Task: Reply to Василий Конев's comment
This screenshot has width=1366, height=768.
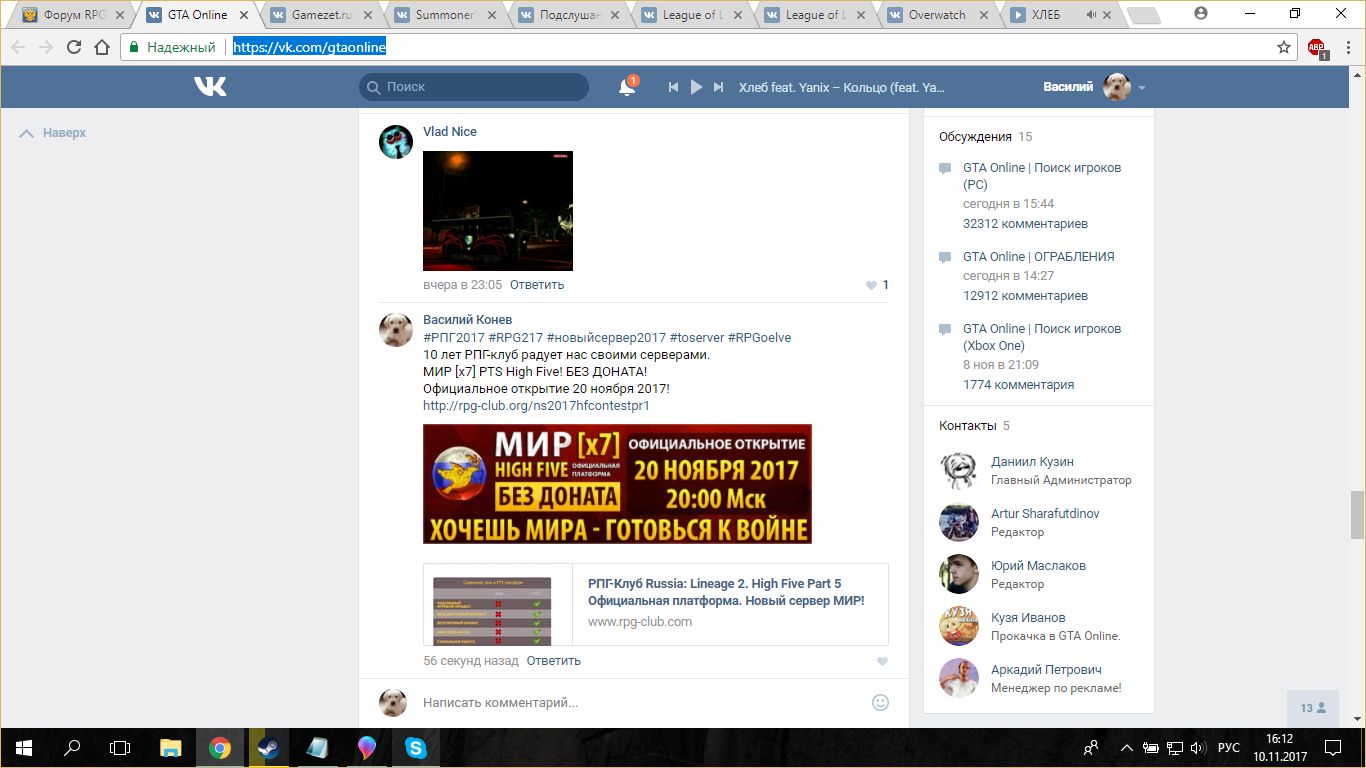Action: coord(554,661)
